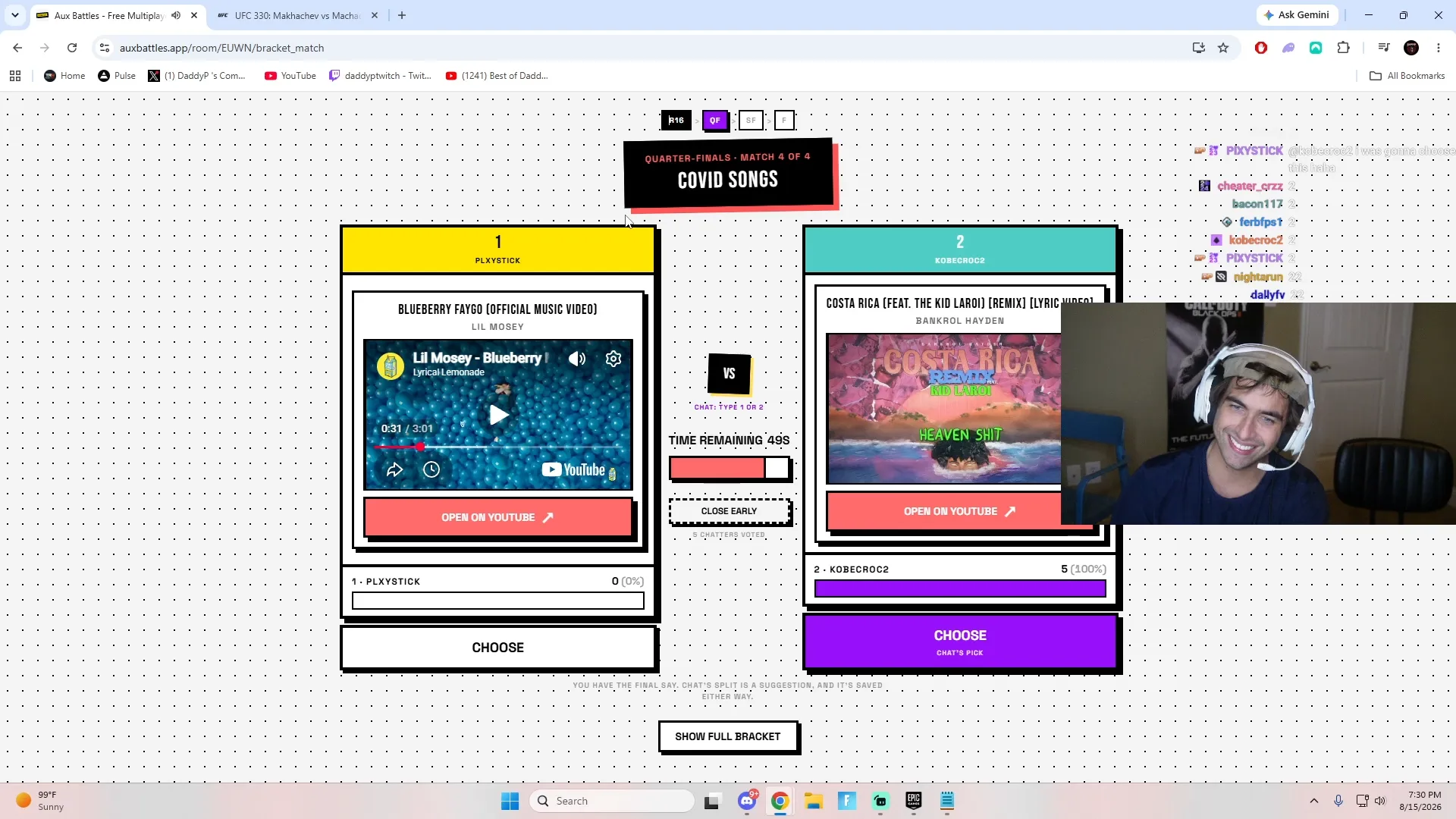The height and width of the screenshot is (819, 1456).
Task: Mute the Aux Battles tab audio
Action: point(176,15)
